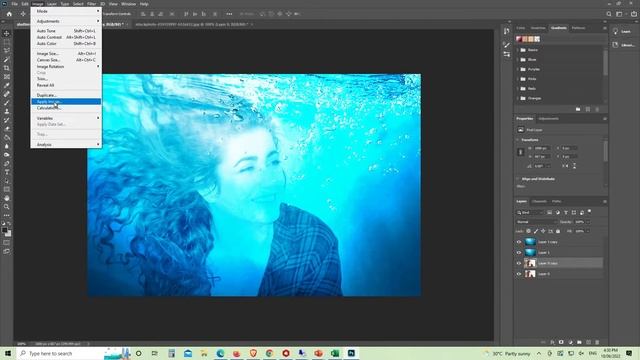Select the Move tool in the toolbox
This screenshot has height=360, width=640.
(7, 33)
